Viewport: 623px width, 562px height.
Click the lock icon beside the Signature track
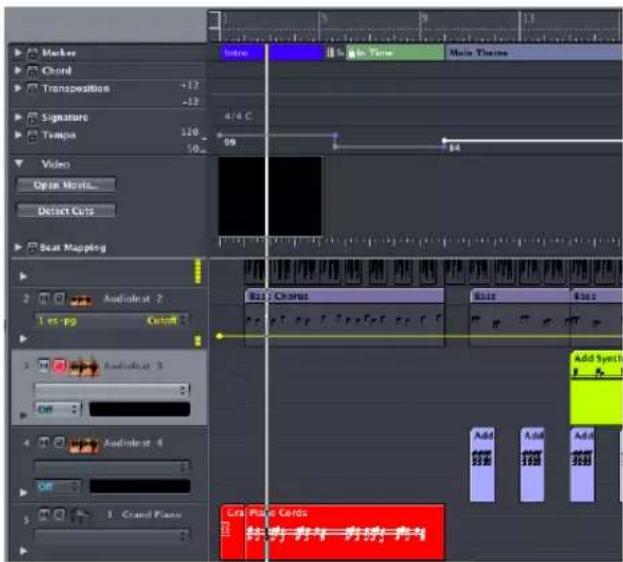point(32,118)
